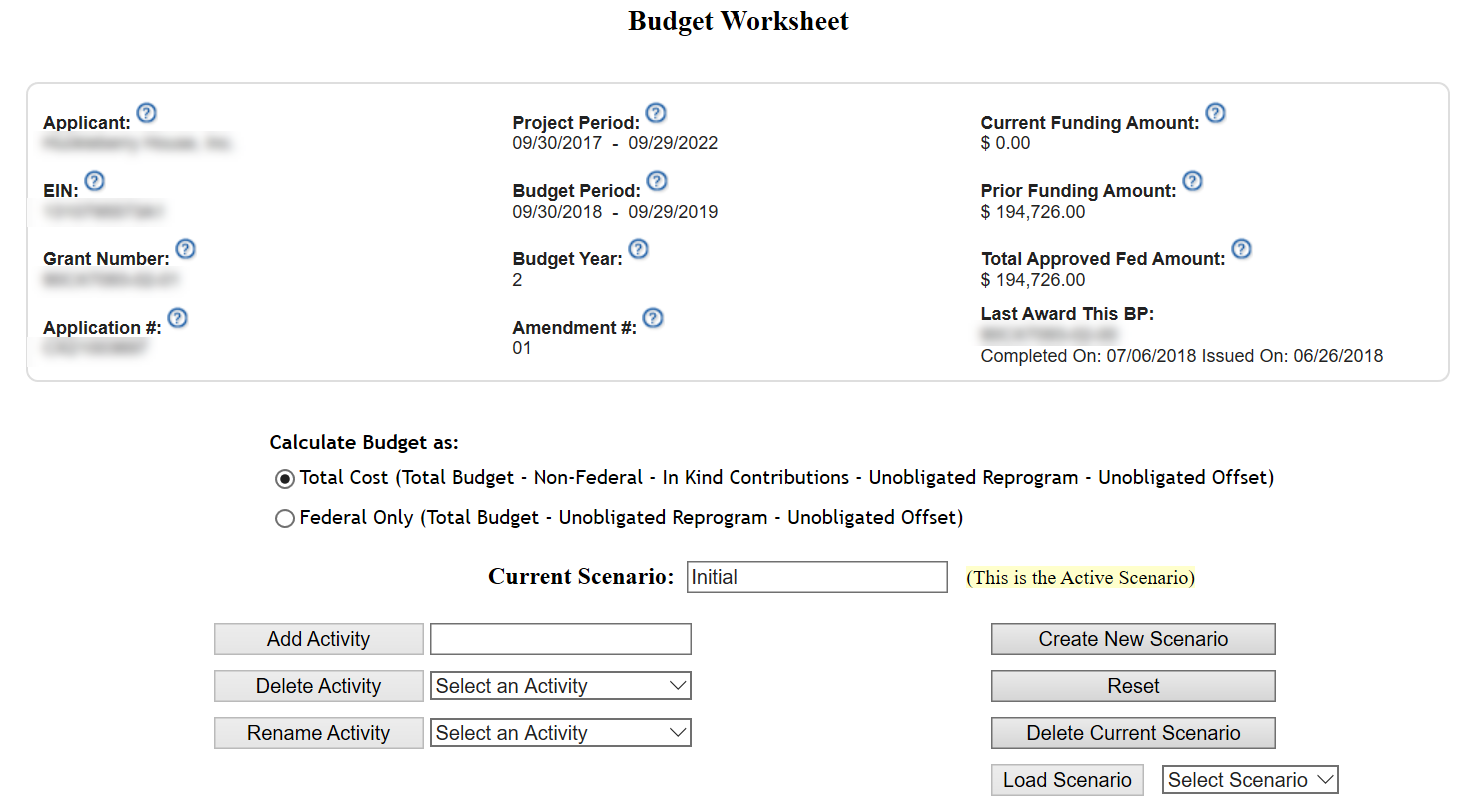1477x808 pixels.
Task: Select Total Cost budget calculation option
Action: pyautogui.click(x=285, y=479)
